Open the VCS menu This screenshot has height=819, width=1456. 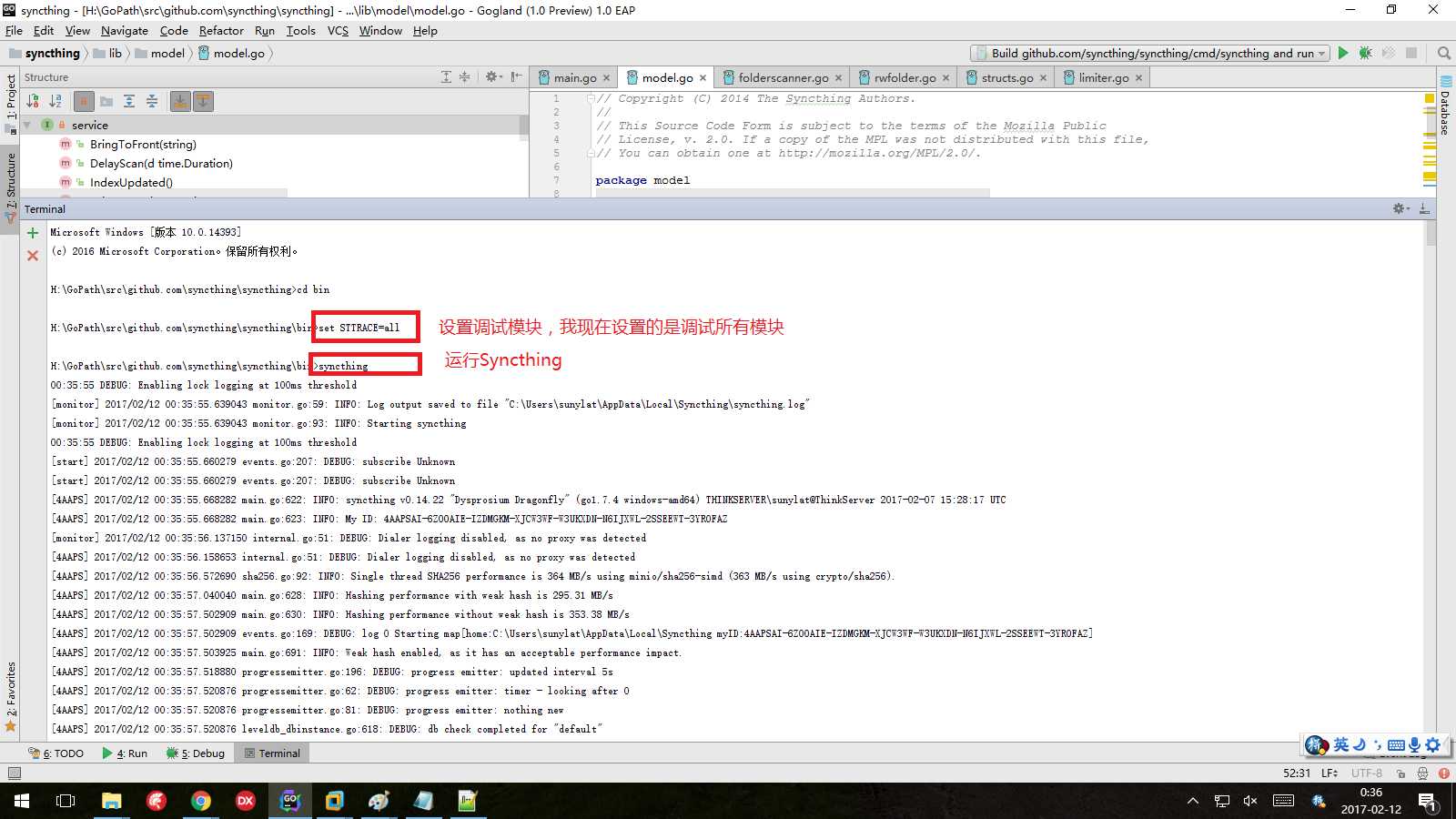tap(338, 30)
